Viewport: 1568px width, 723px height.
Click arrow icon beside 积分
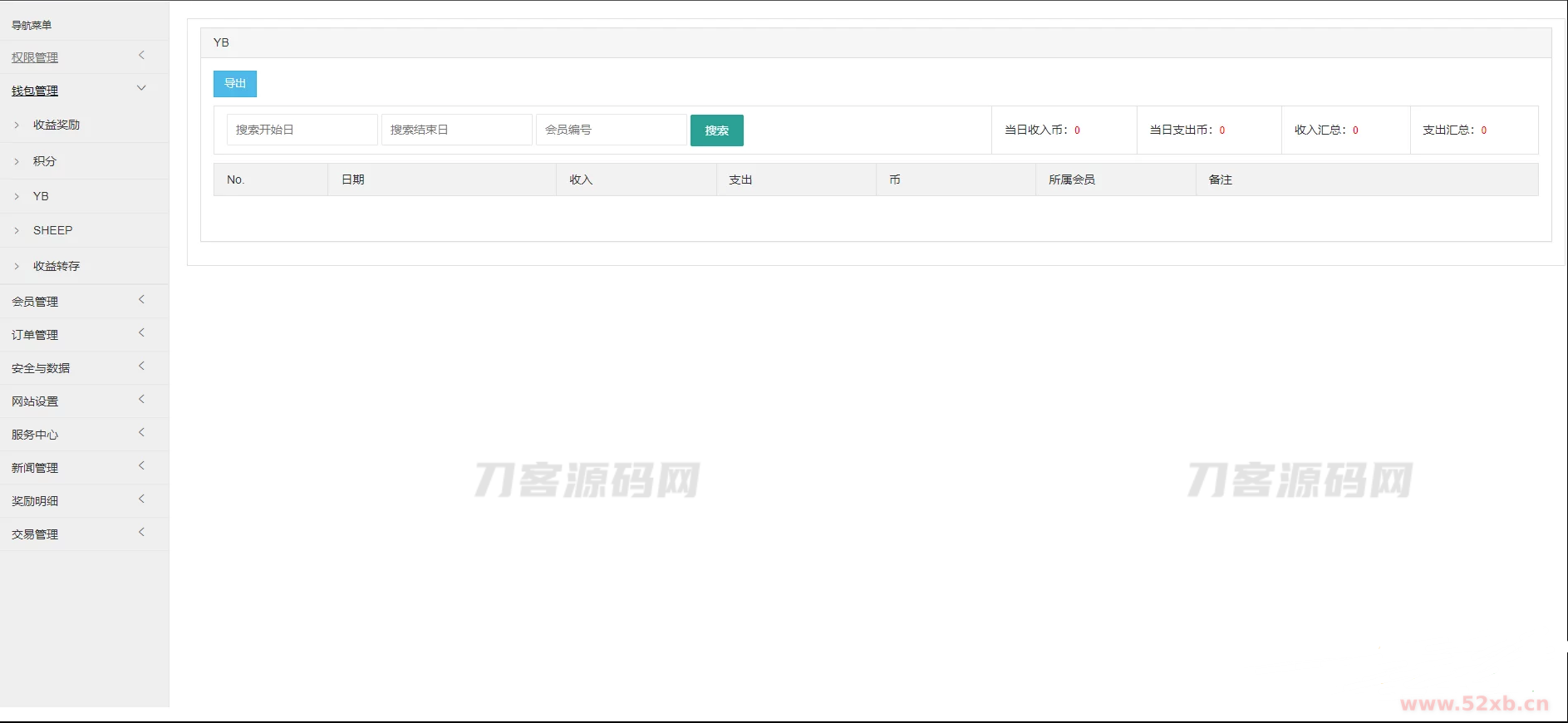[17, 161]
